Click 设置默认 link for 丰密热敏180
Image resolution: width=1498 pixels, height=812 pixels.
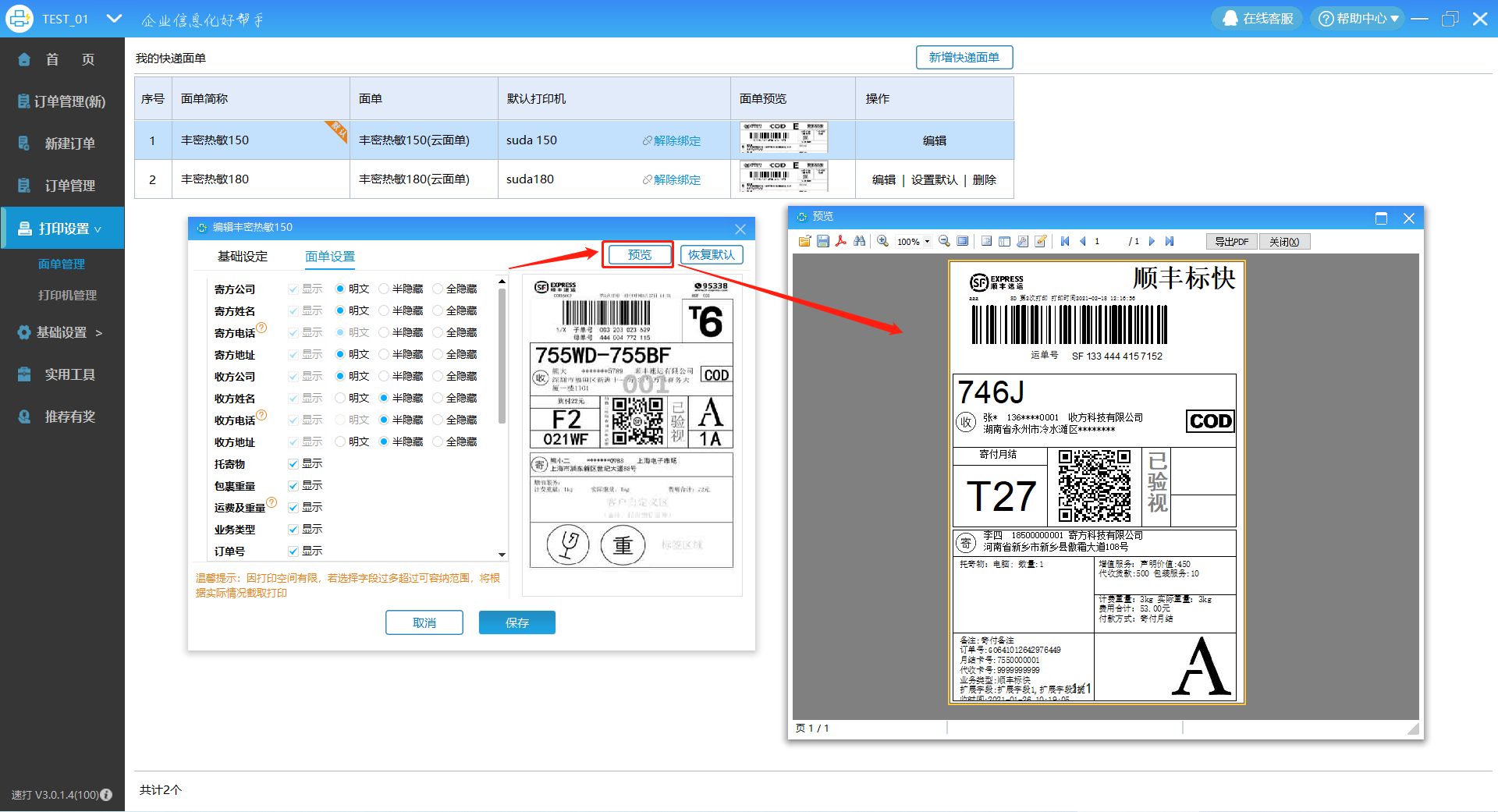tap(935, 179)
